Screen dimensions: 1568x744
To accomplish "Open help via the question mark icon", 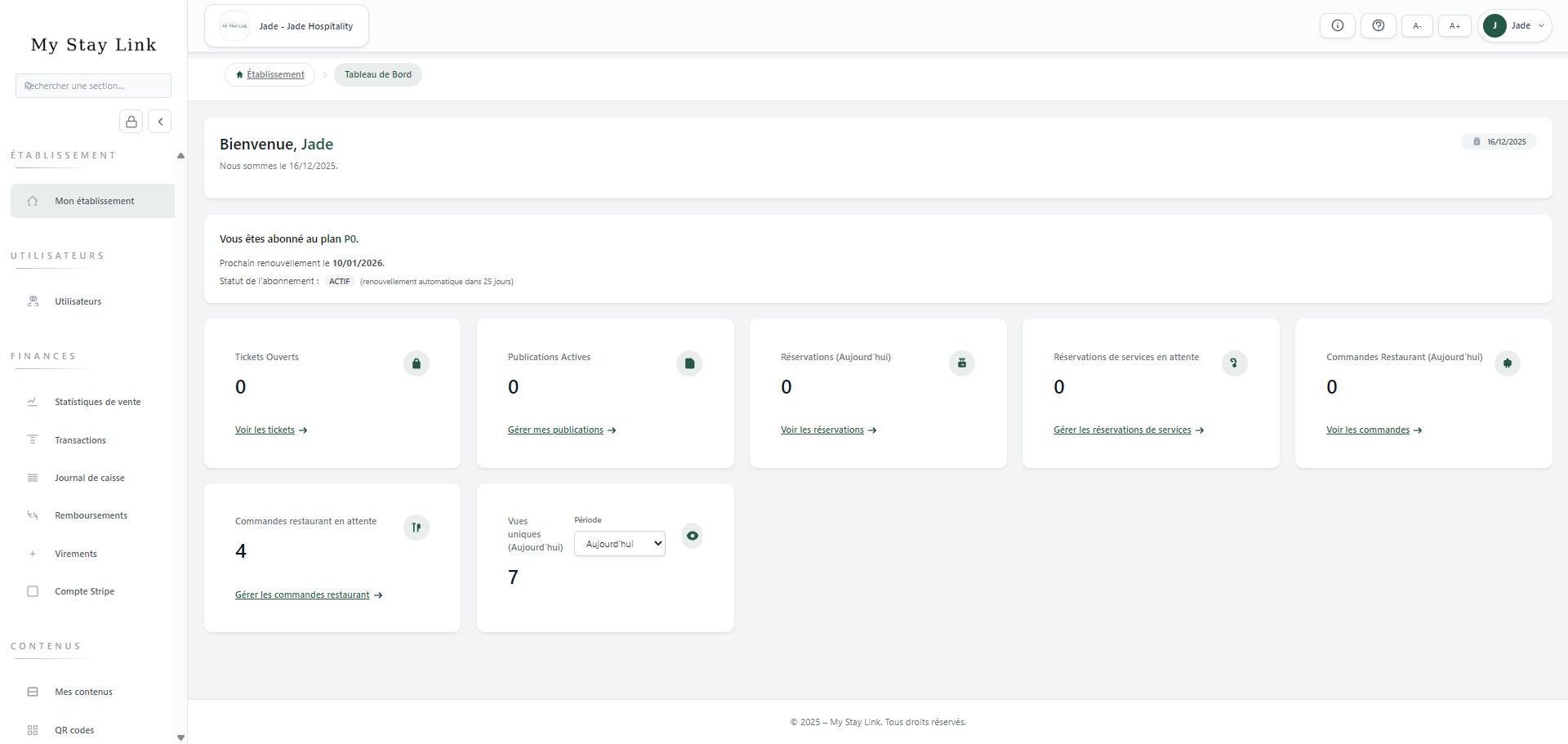I will pyautogui.click(x=1378, y=26).
